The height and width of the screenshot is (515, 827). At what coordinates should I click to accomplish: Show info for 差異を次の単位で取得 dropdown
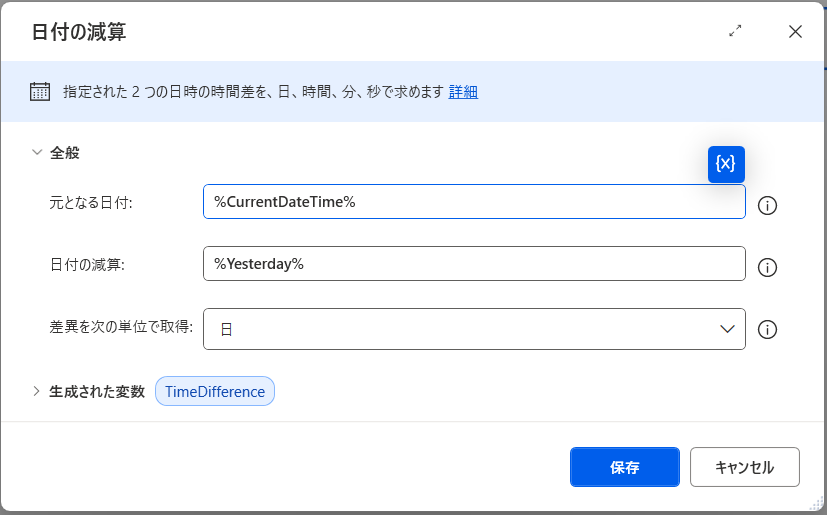(768, 330)
